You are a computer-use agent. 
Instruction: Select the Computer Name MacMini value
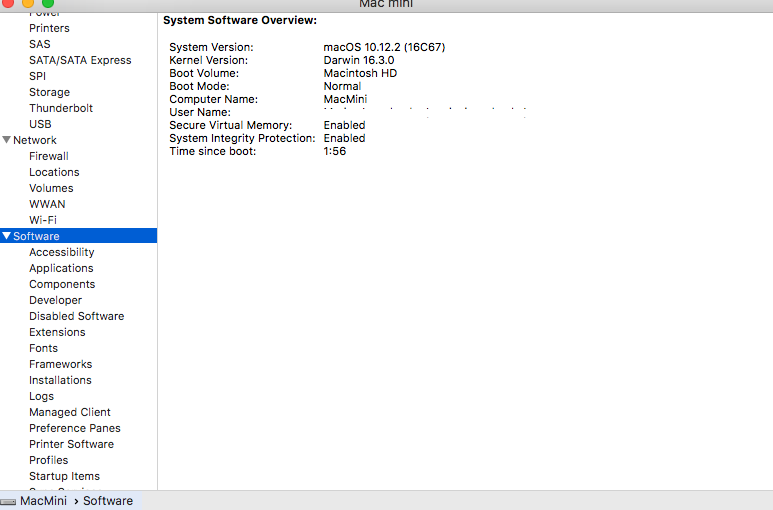pos(345,99)
